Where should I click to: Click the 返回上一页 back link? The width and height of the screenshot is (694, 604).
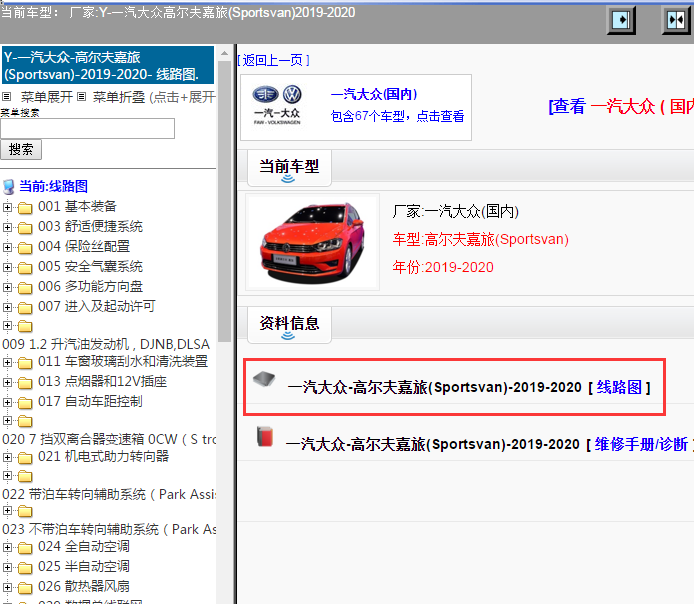click(x=275, y=60)
